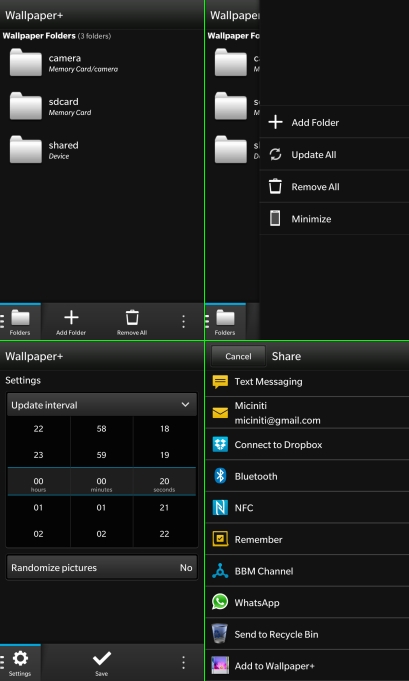The image size is (409, 681).
Task: Select Update All from the menu
Action: pos(334,155)
